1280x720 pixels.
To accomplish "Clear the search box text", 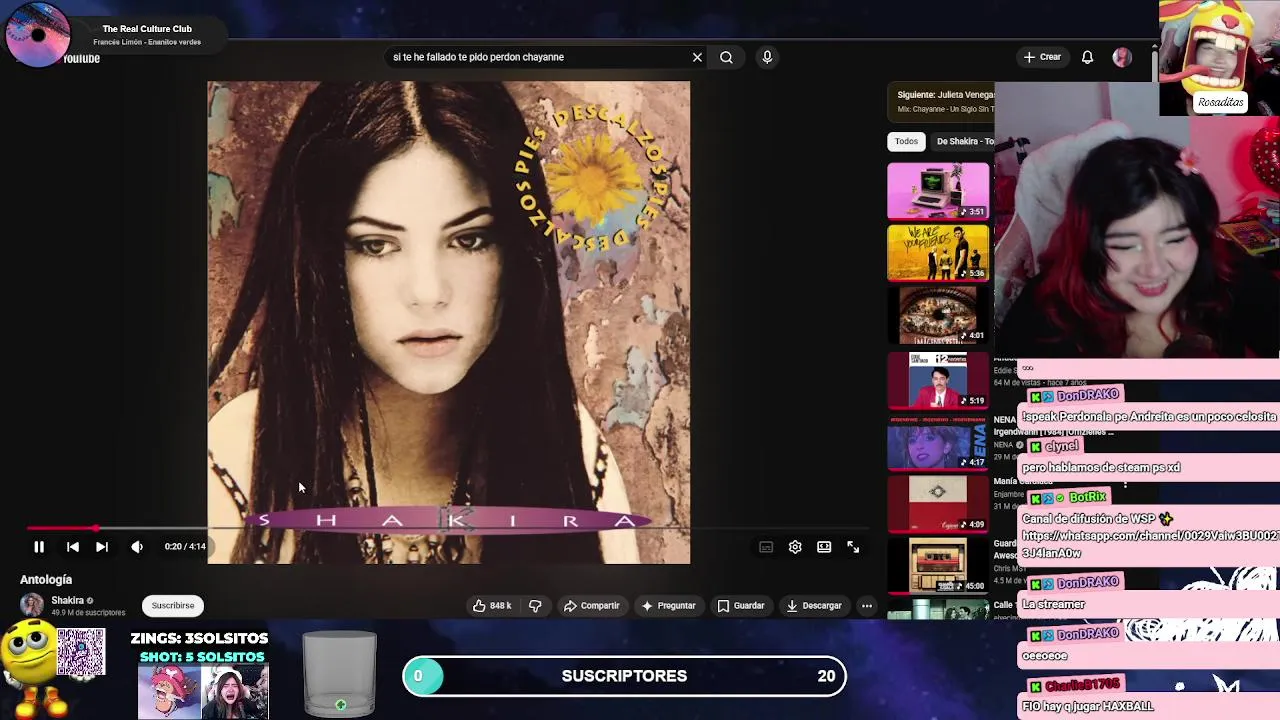I will coord(697,57).
